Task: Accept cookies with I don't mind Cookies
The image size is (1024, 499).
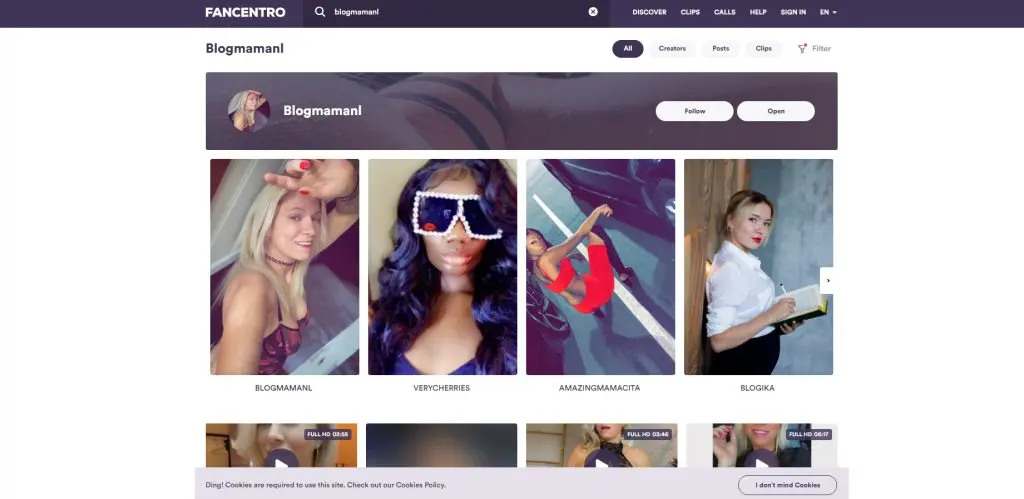Action: coord(787,485)
